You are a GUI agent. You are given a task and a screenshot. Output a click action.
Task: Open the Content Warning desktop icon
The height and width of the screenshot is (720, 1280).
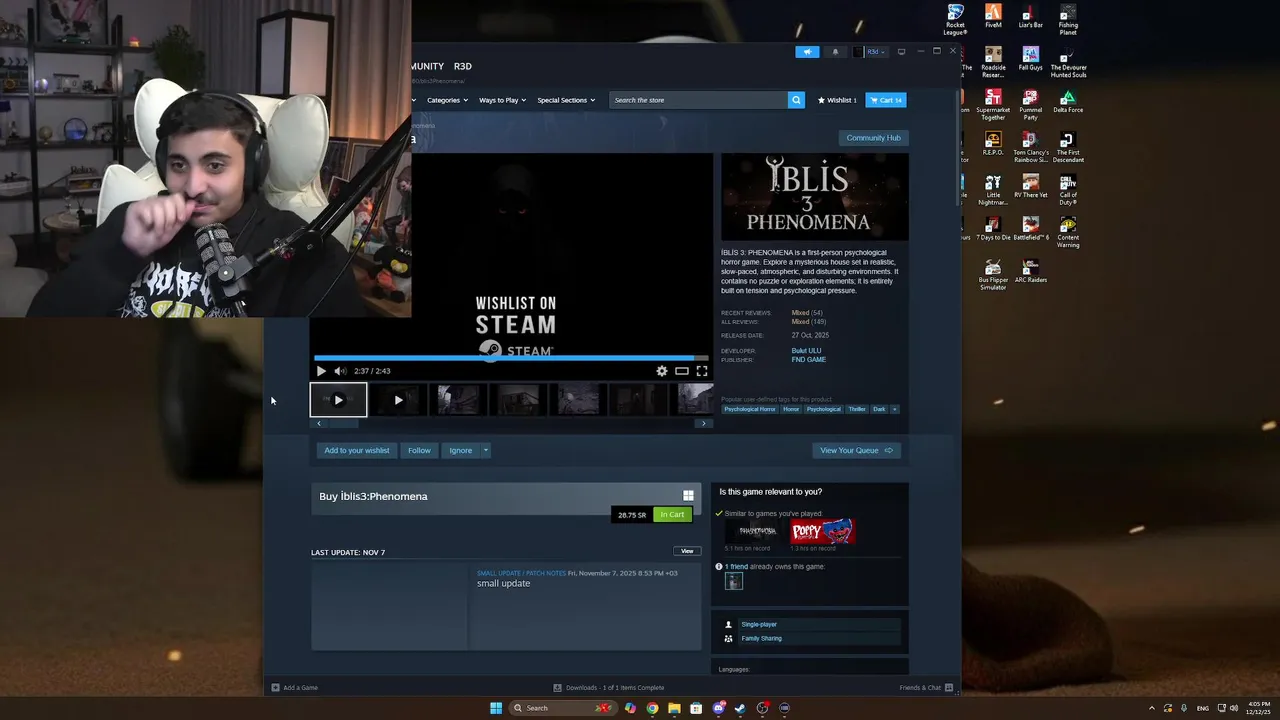click(x=1068, y=233)
